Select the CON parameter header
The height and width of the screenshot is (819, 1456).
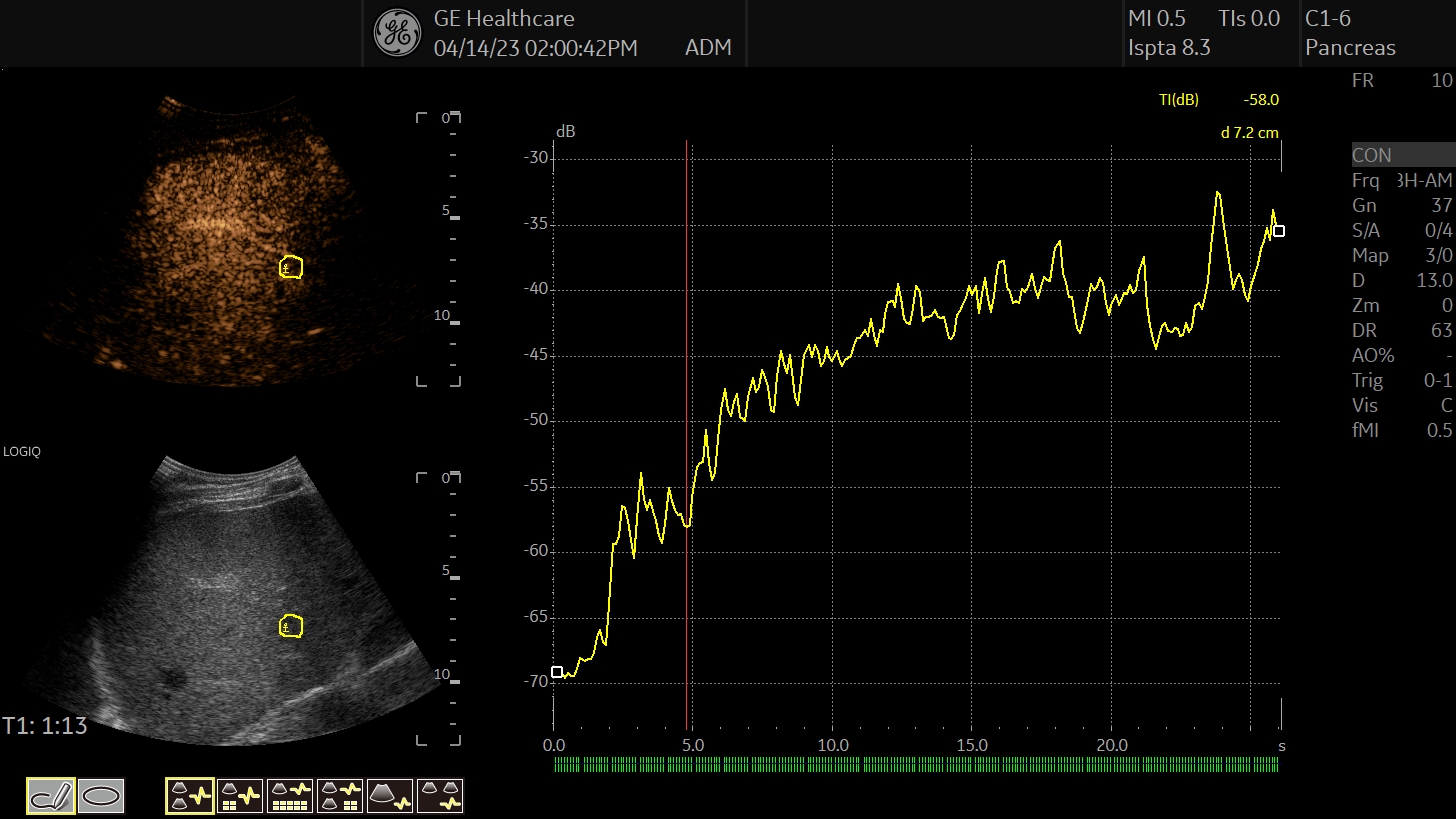coord(1403,155)
